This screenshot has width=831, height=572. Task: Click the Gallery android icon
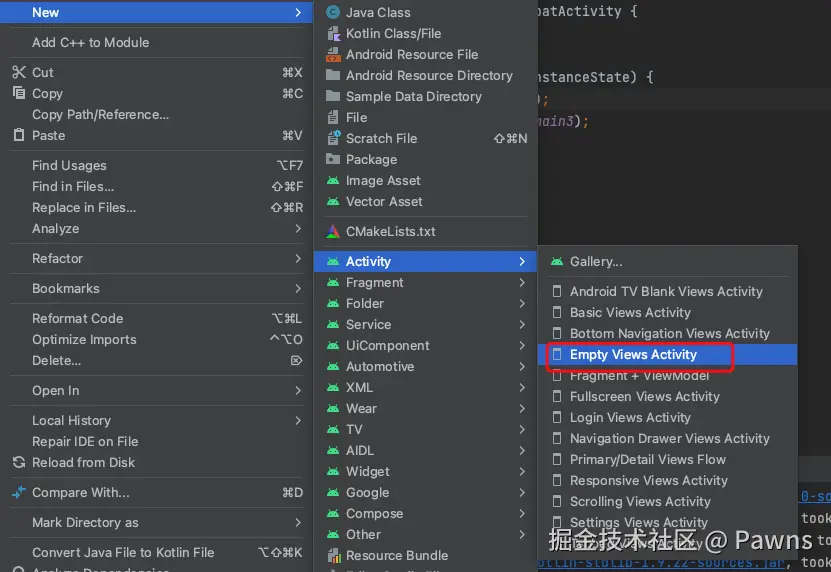point(556,261)
